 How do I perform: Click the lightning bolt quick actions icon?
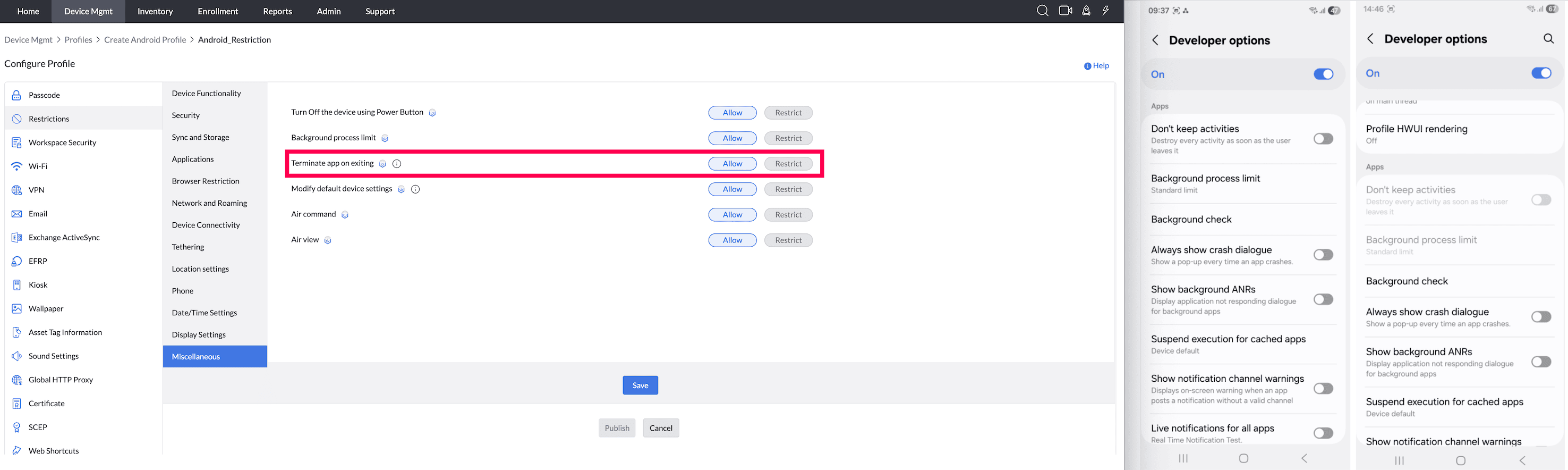[x=1105, y=11]
